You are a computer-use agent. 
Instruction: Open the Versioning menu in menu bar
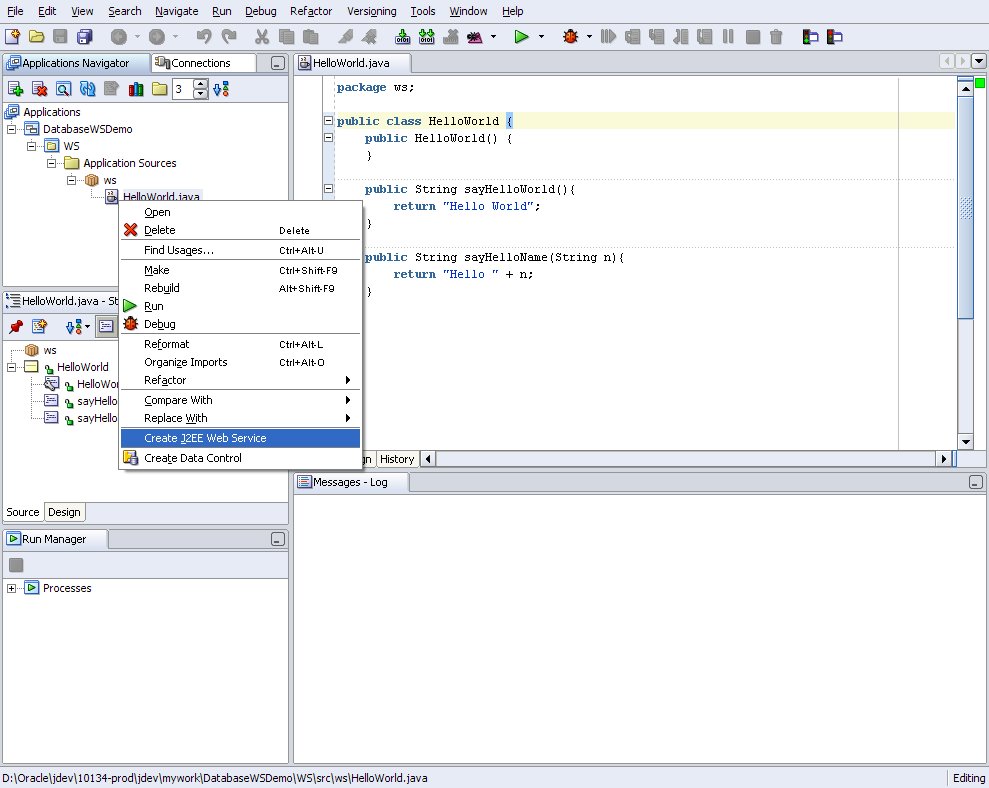(372, 11)
